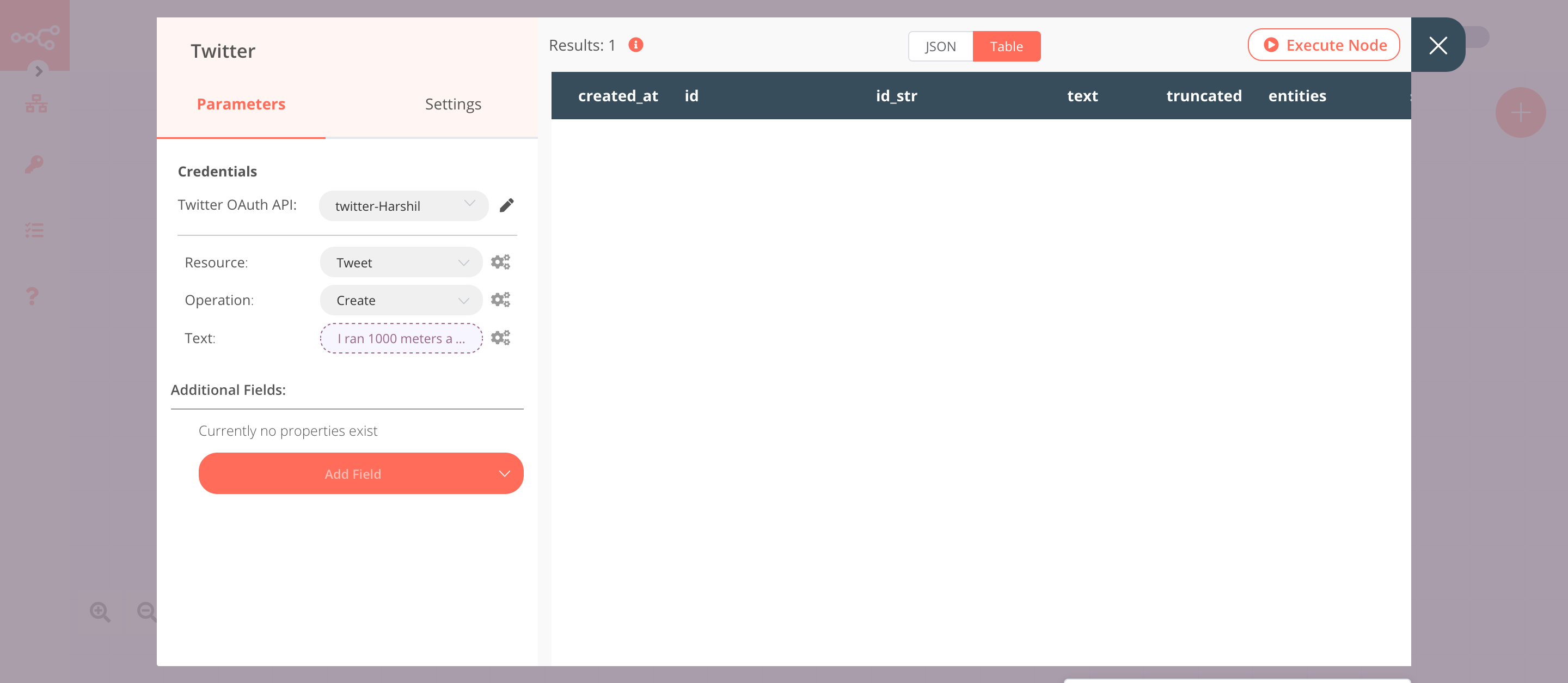The image size is (1568, 683).
Task: Switch to JSON view toggle
Action: (x=940, y=46)
